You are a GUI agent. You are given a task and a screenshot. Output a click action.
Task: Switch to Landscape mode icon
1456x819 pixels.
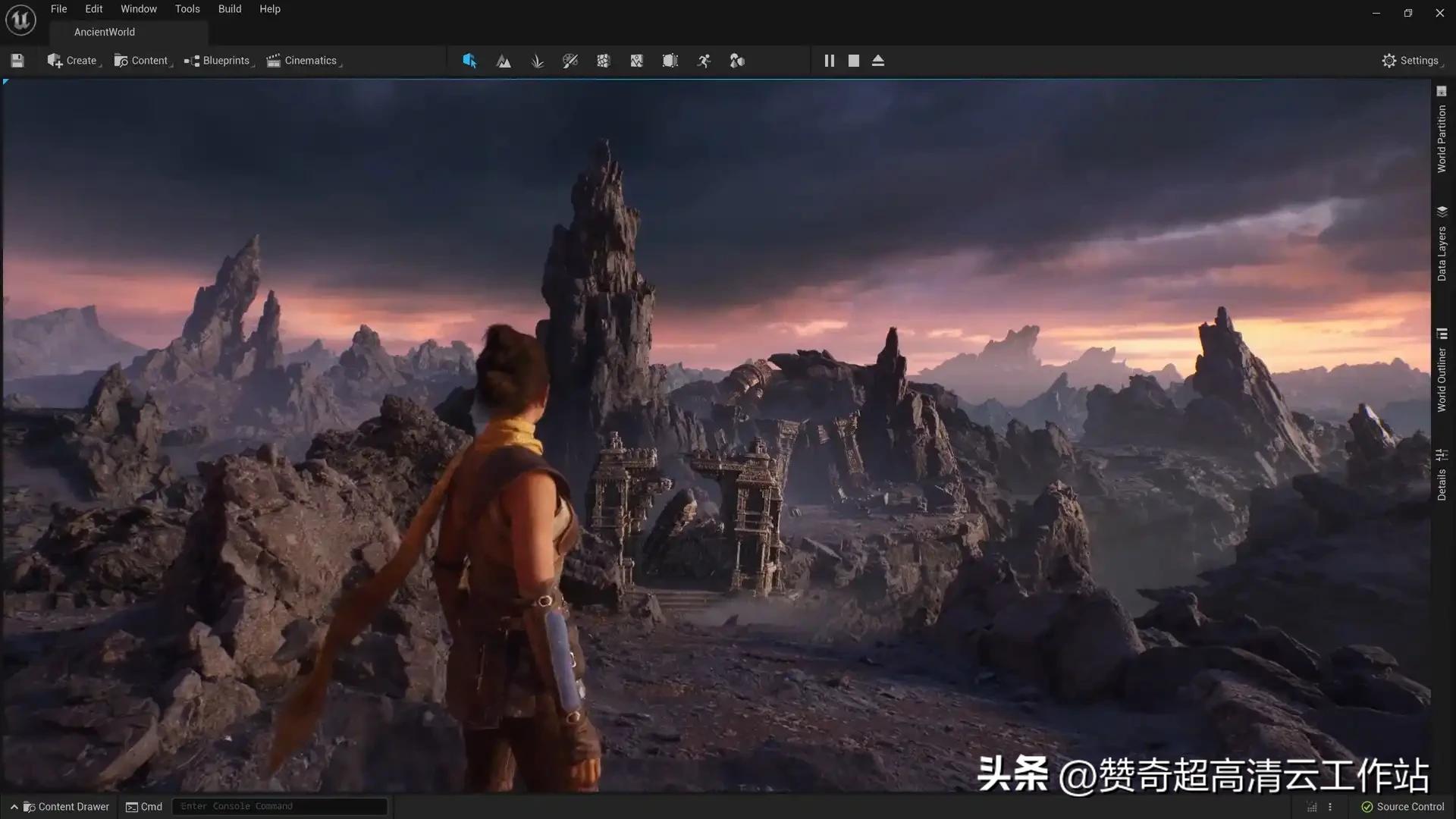[504, 61]
